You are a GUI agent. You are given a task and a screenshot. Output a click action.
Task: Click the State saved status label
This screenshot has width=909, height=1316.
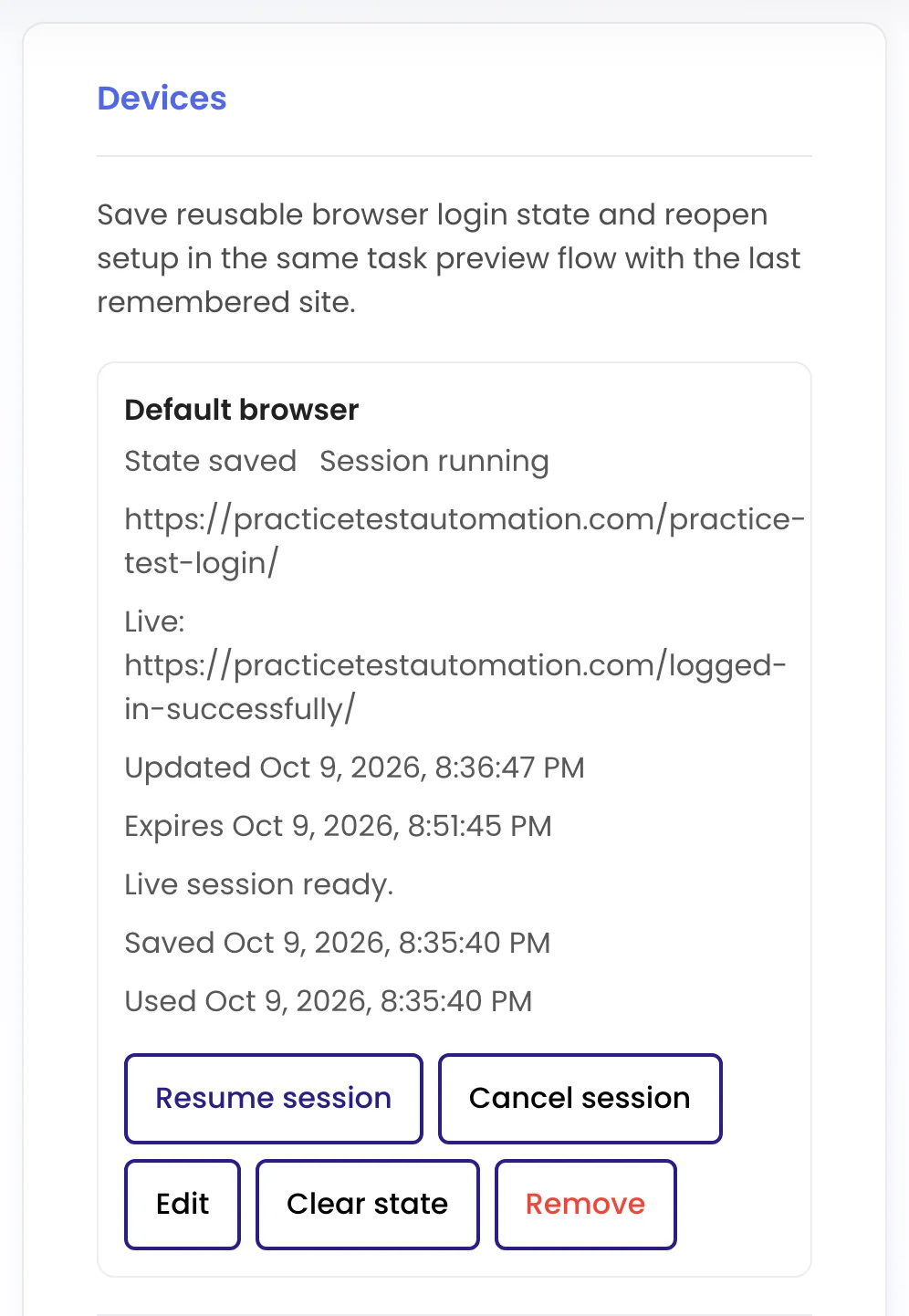coord(211,461)
